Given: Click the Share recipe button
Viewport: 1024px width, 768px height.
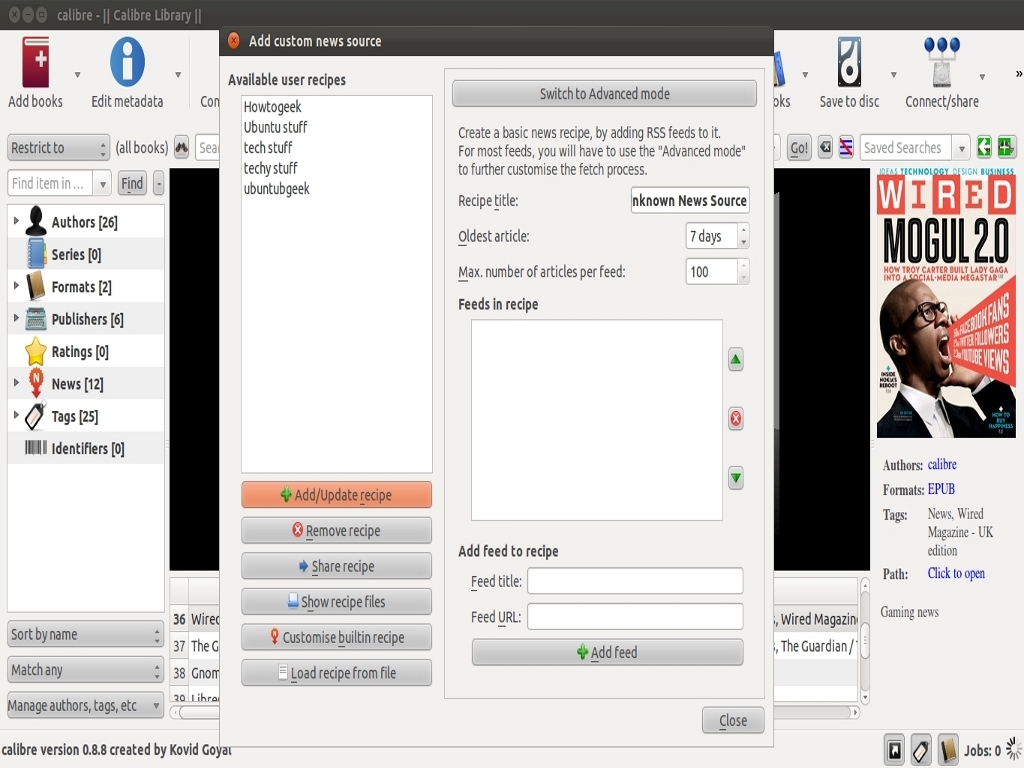Looking at the screenshot, I should [x=336, y=566].
